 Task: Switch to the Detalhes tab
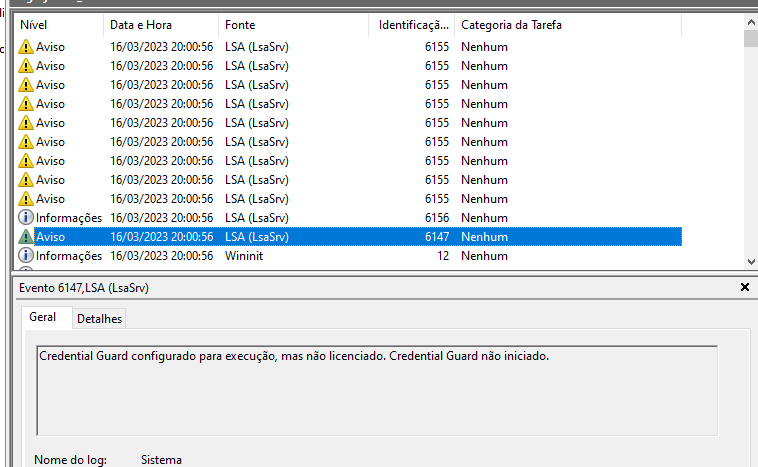click(99, 319)
